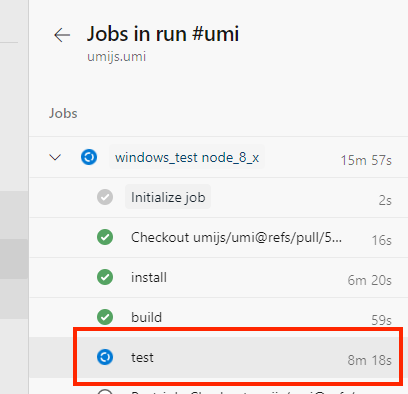
Task: Click the 8m 18s test duration
Action: [x=370, y=360]
